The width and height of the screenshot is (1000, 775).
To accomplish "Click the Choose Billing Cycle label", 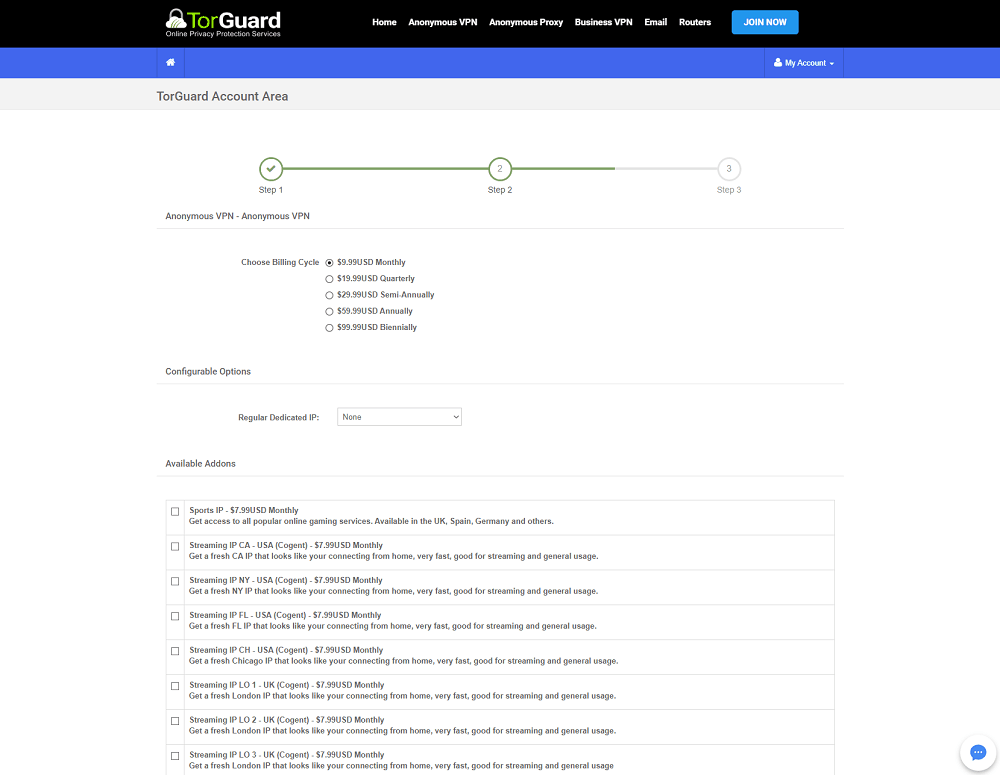I will point(280,262).
